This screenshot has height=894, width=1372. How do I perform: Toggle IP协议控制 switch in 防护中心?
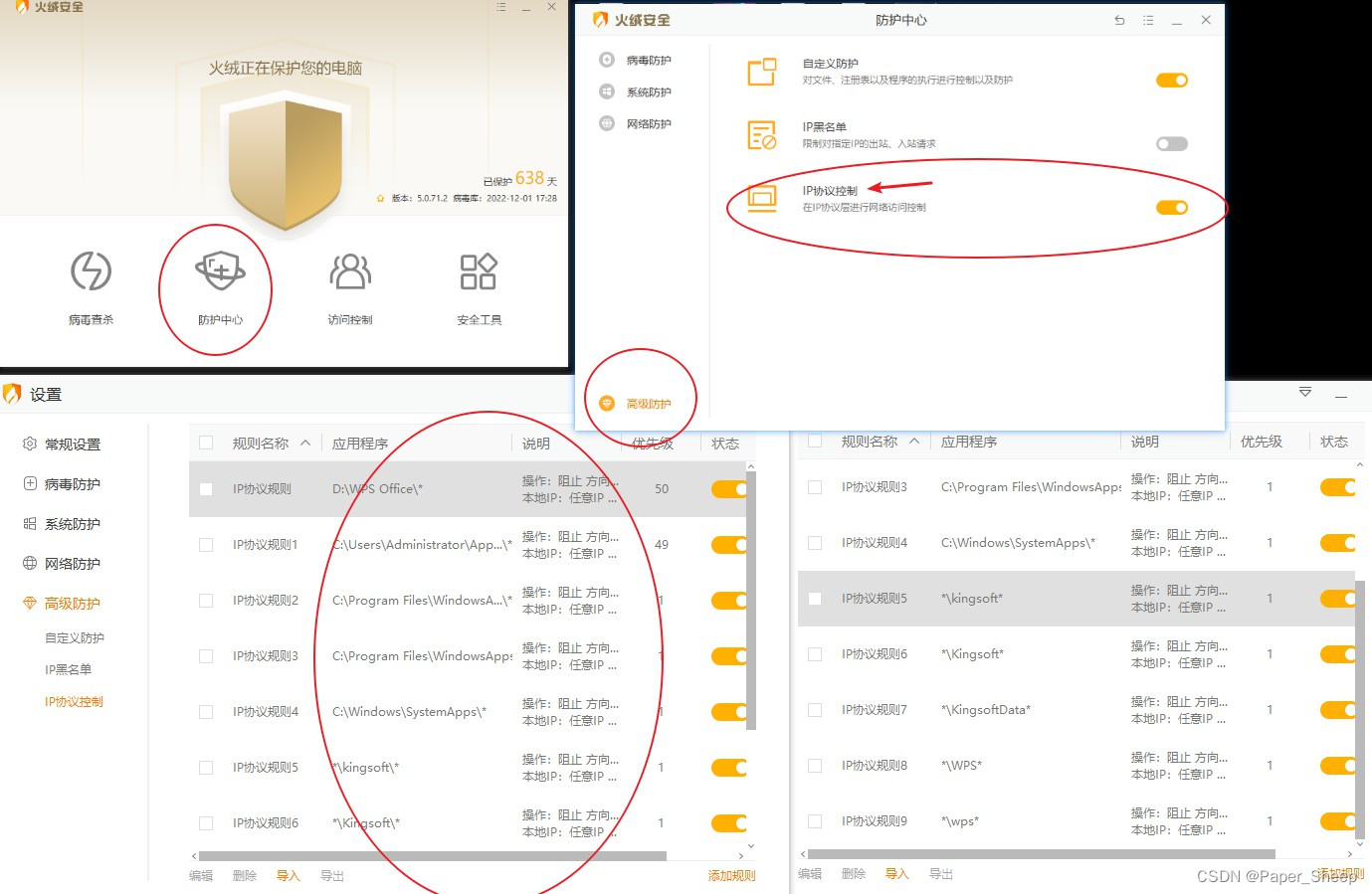click(1172, 208)
